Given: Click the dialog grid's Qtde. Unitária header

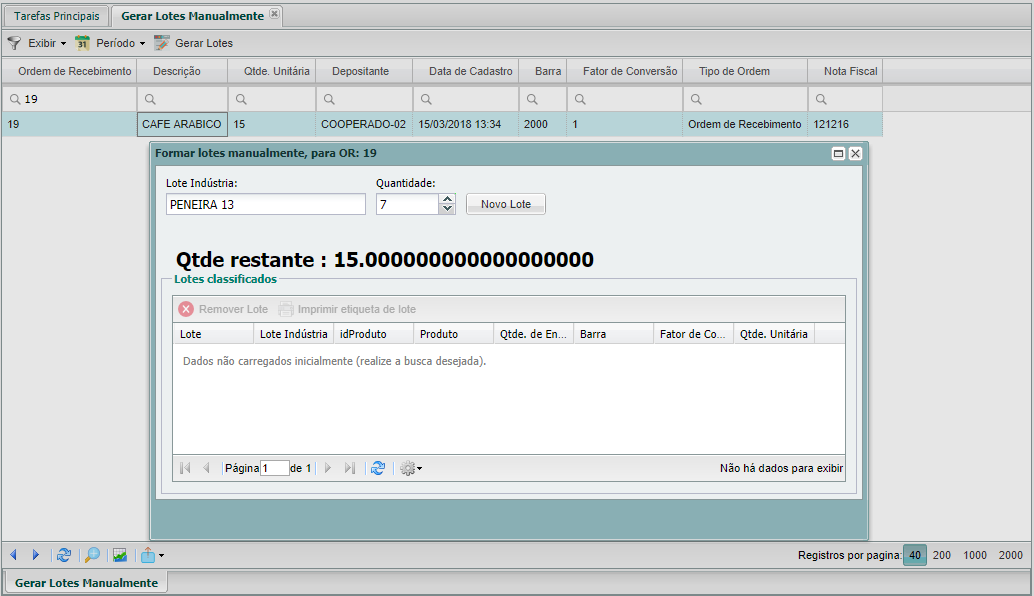Looking at the screenshot, I should click(774, 334).
